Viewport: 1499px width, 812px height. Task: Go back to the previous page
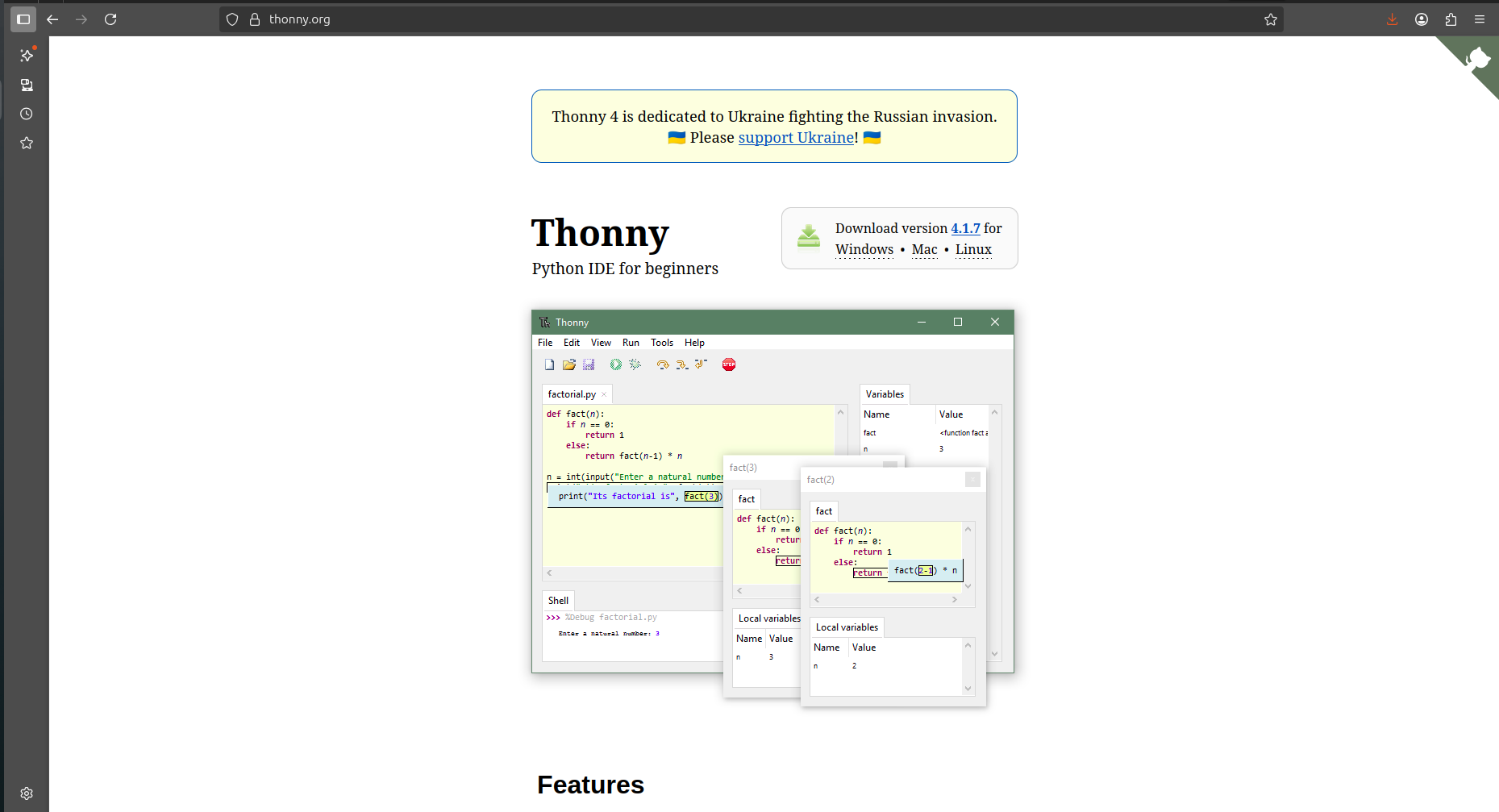coord(52,19)
